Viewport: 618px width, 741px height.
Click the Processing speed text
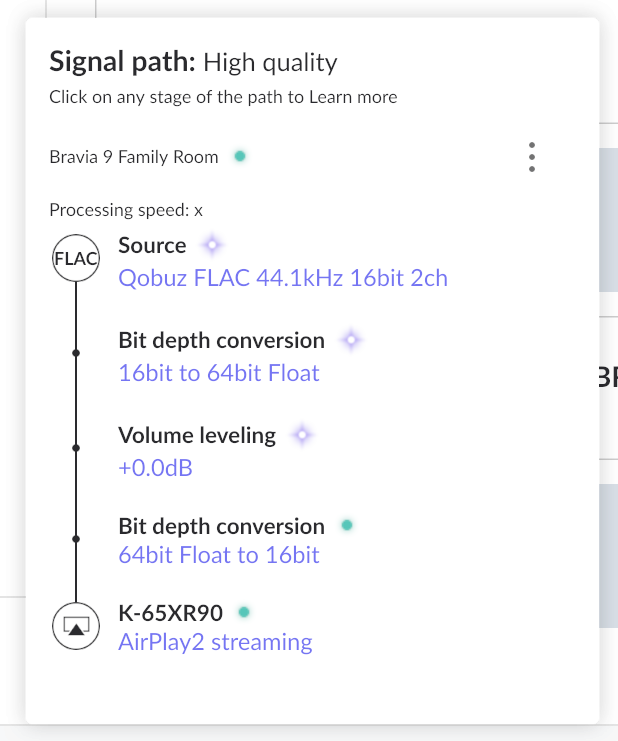pyautogui.click(x=126, y=210)
